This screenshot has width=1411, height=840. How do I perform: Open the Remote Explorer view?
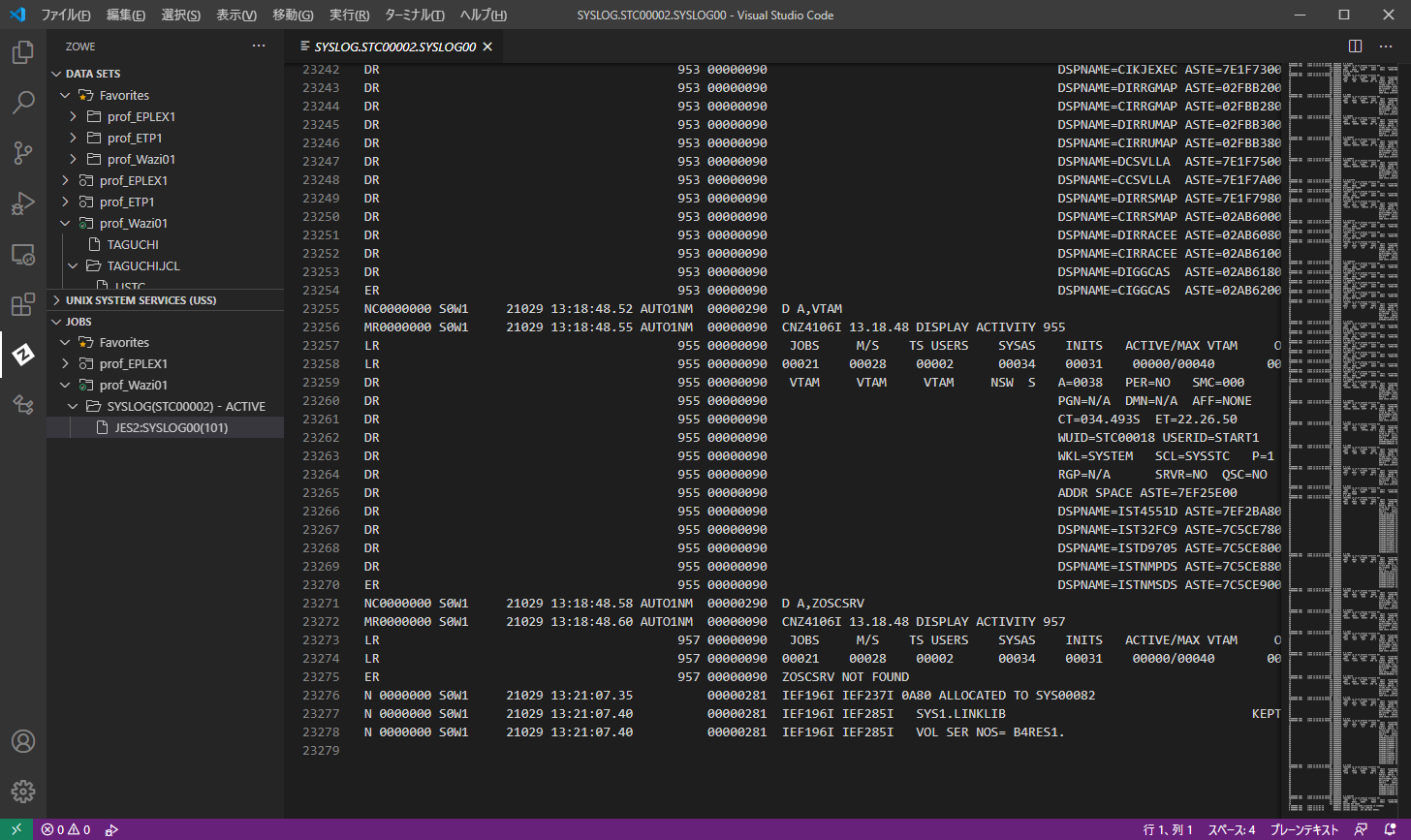pos(23,255)
